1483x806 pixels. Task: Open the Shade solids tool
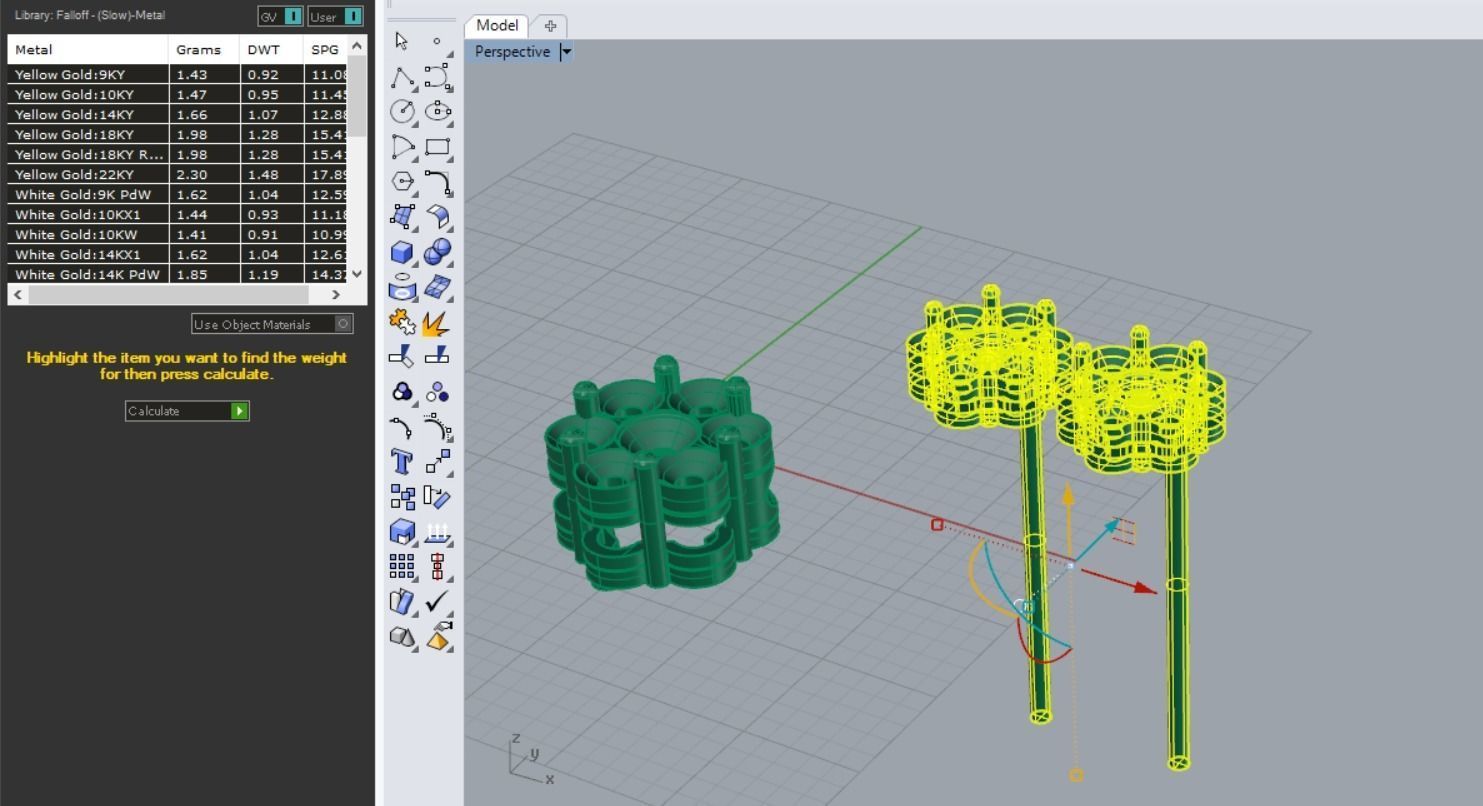(402, 637)
